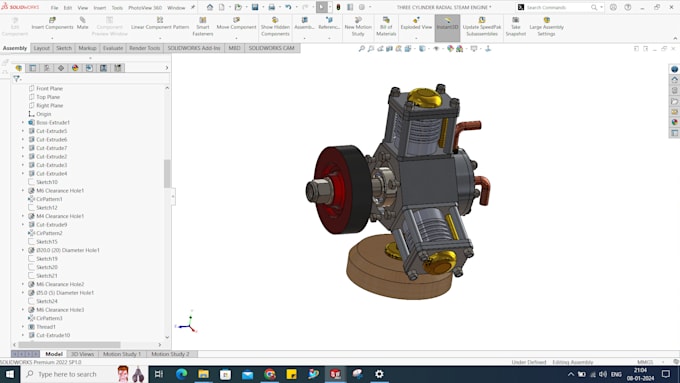Expand M4 Clearance Hole1 feature
Screen dimensions: 680x383
(x=23, y=216)
